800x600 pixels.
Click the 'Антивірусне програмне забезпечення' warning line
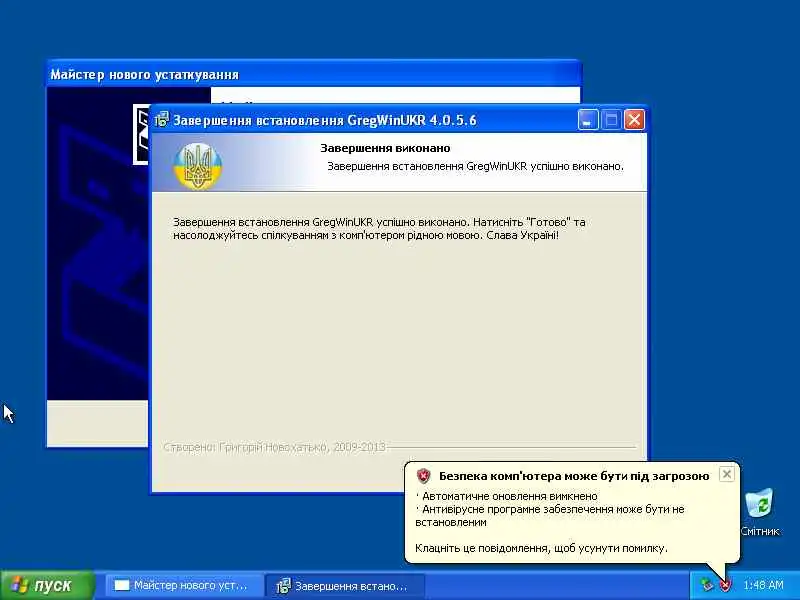pos(550,515)
